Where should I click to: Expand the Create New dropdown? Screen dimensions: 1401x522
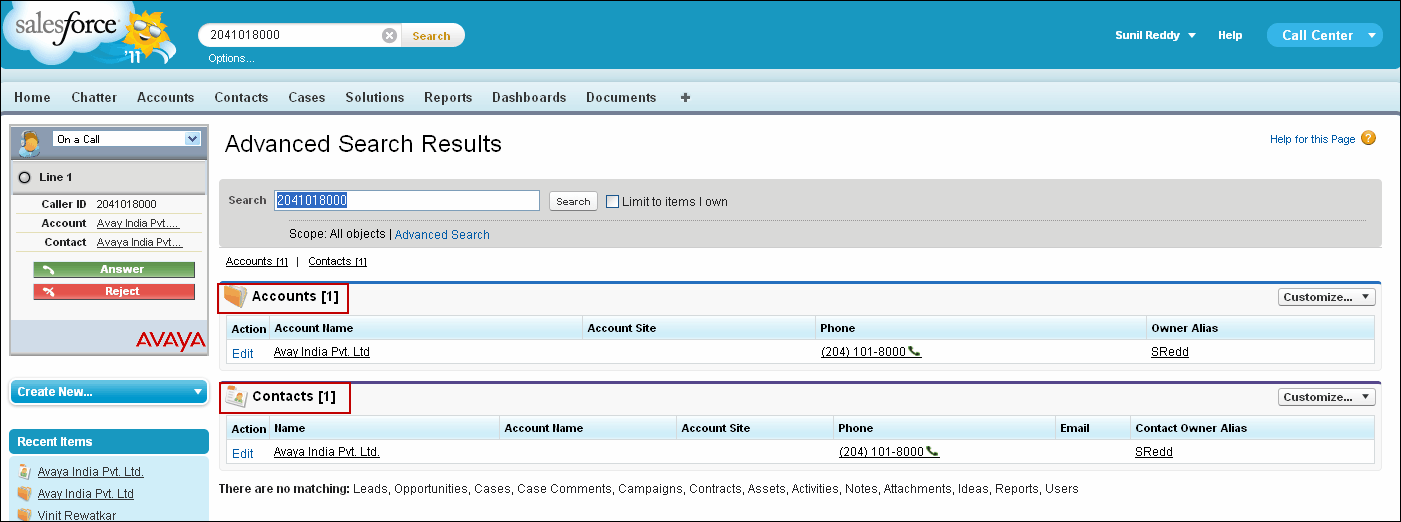pos(109,392)
